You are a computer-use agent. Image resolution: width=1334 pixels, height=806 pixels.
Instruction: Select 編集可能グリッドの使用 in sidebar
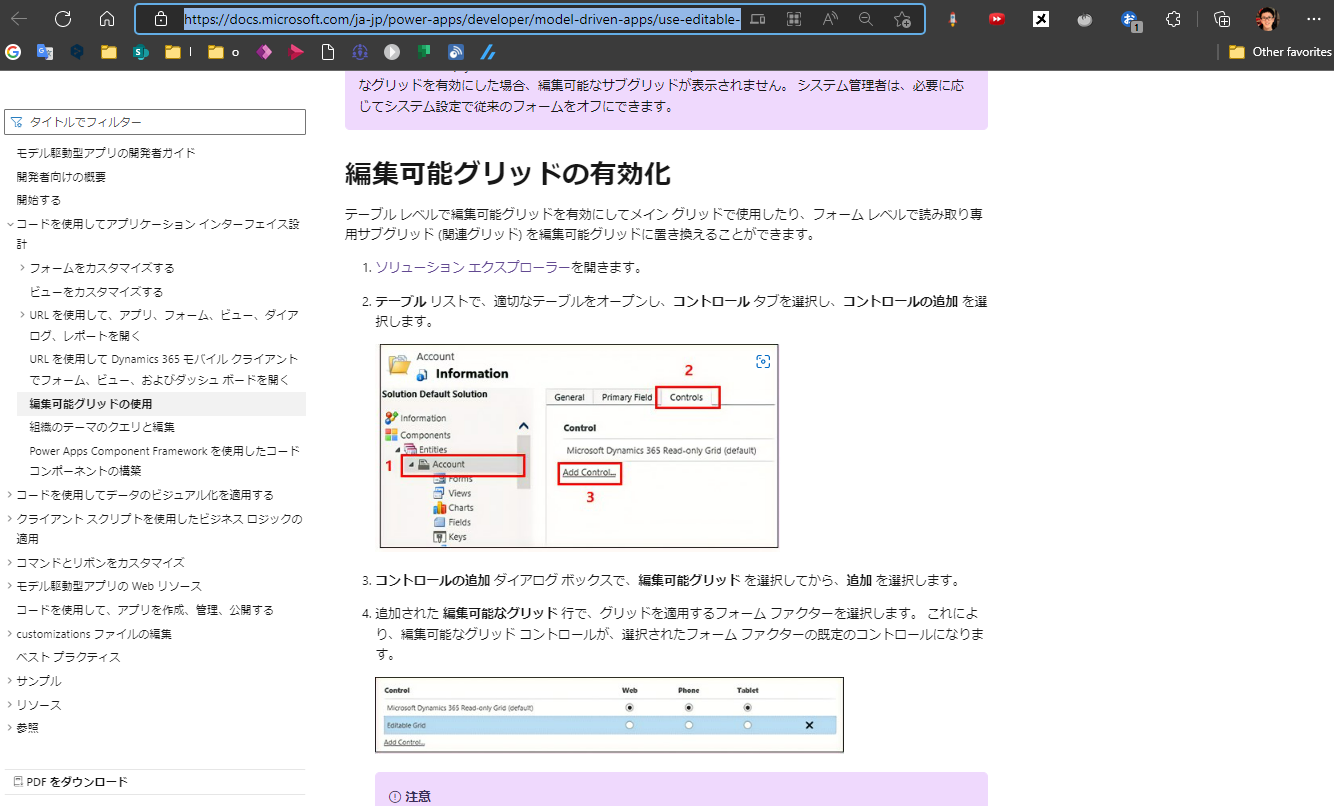click(161, 404)
